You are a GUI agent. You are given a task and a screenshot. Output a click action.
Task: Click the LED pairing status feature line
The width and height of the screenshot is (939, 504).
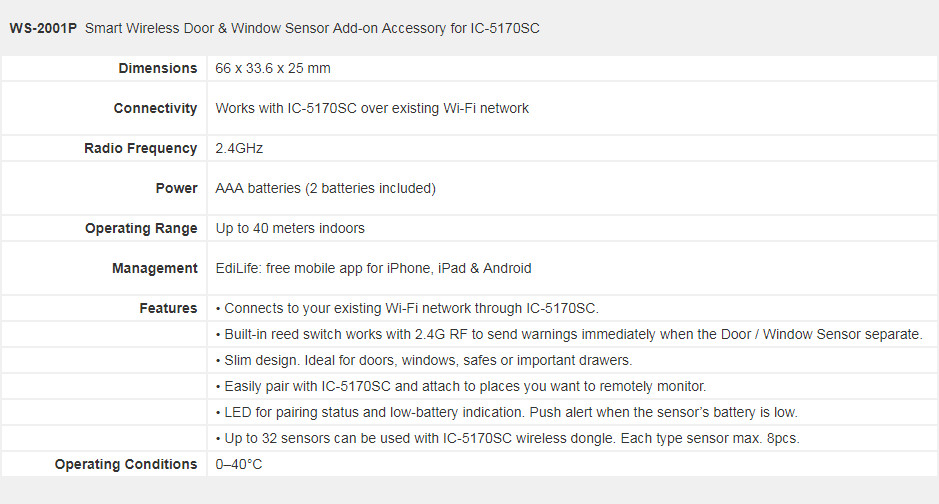coord(507,412)
